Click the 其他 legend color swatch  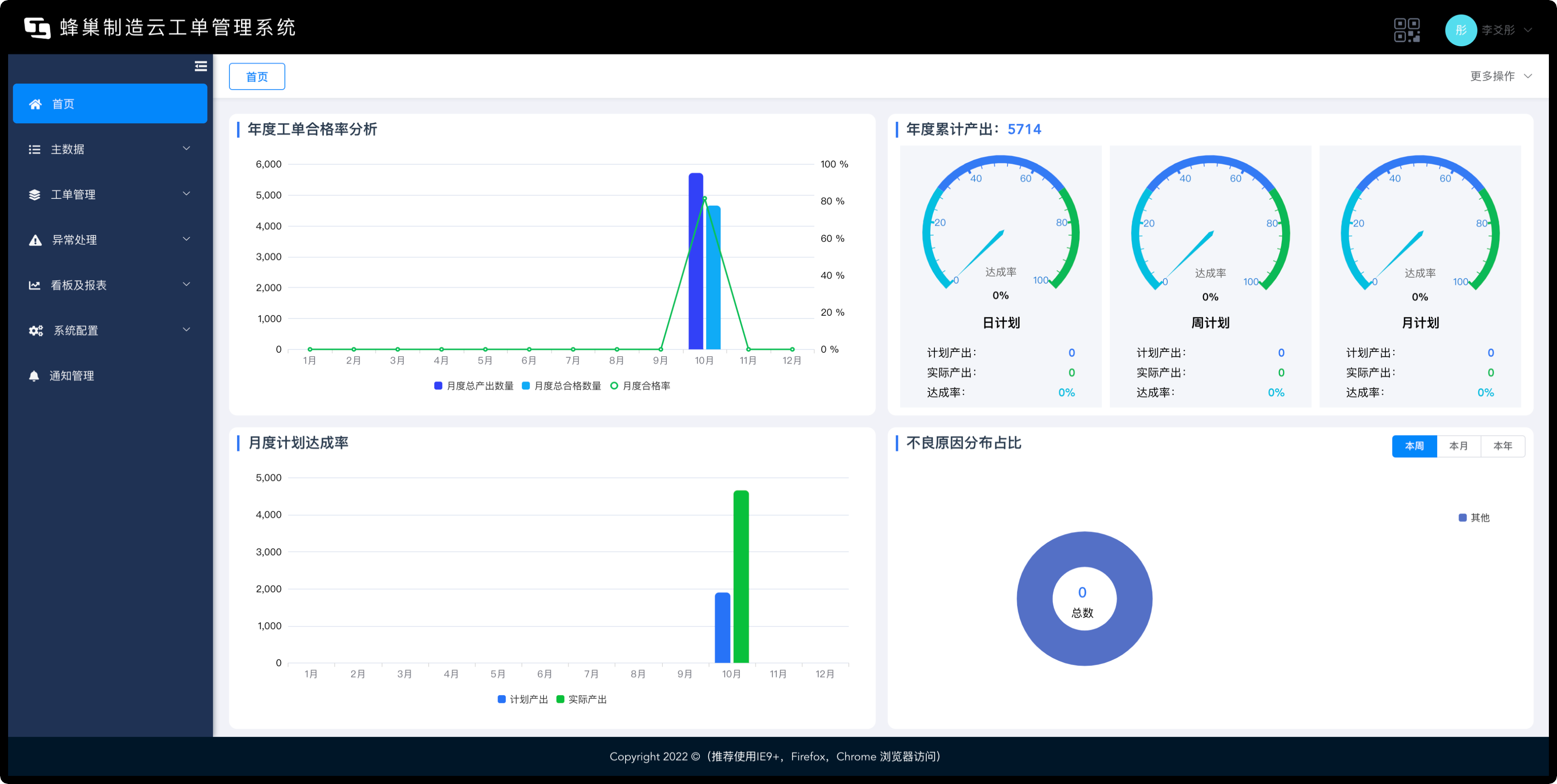pyautogui.click(x=1463, y=517)
